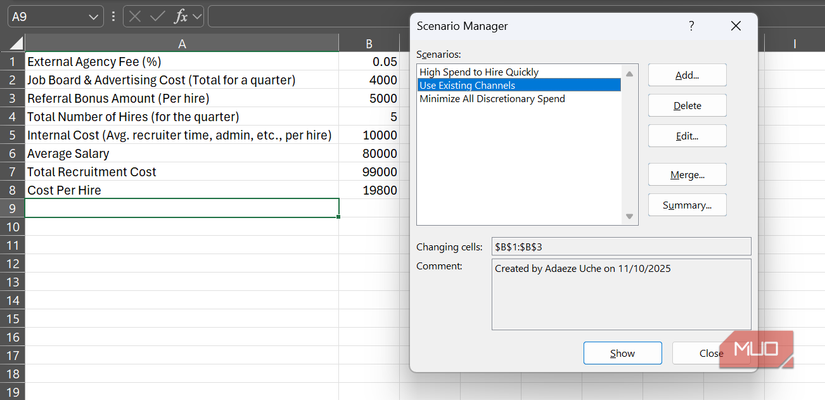Click the Show button
The height and width of the screenshot is (400, 825).
tap(622, 353)
